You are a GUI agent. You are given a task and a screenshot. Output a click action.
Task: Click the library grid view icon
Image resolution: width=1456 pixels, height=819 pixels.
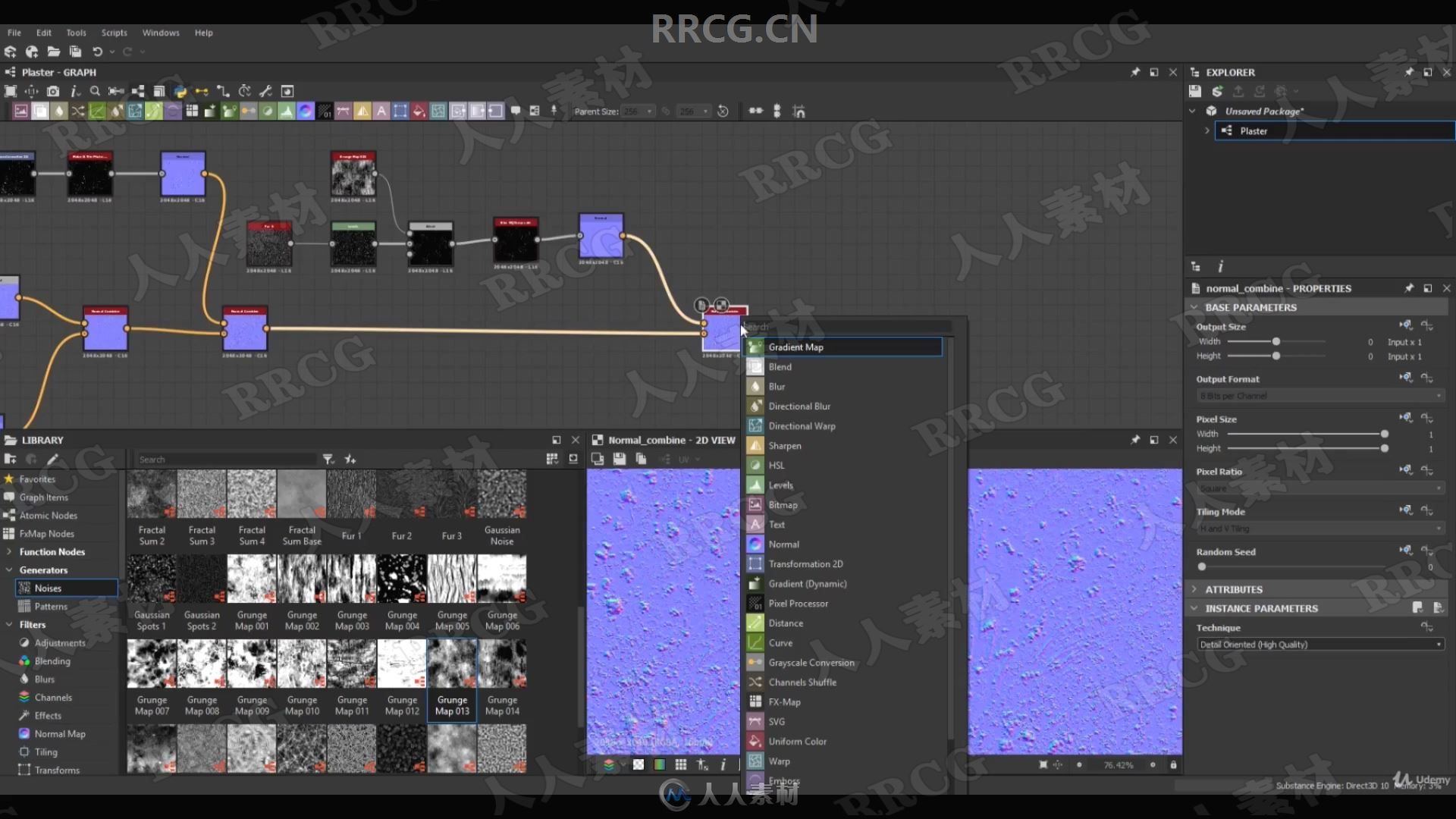pos(552,459)
